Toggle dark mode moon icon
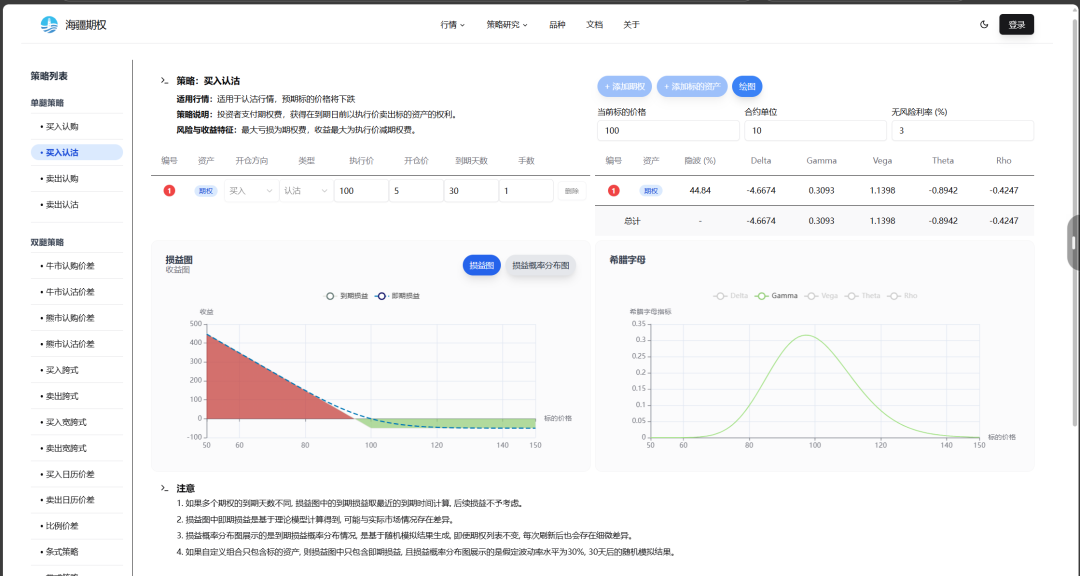The height and width of the screenshot is (576, 1080). (x=984, y=25)
